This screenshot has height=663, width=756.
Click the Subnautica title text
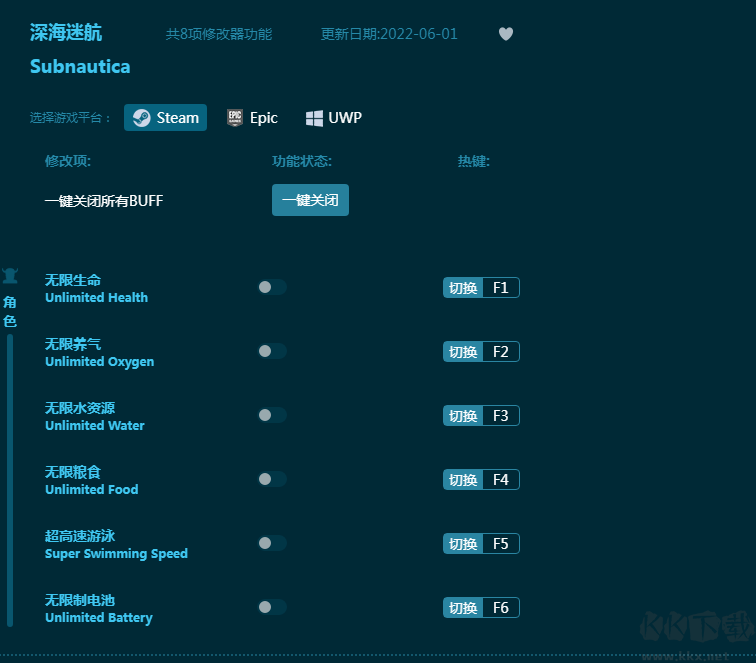[x=80, y=67]
